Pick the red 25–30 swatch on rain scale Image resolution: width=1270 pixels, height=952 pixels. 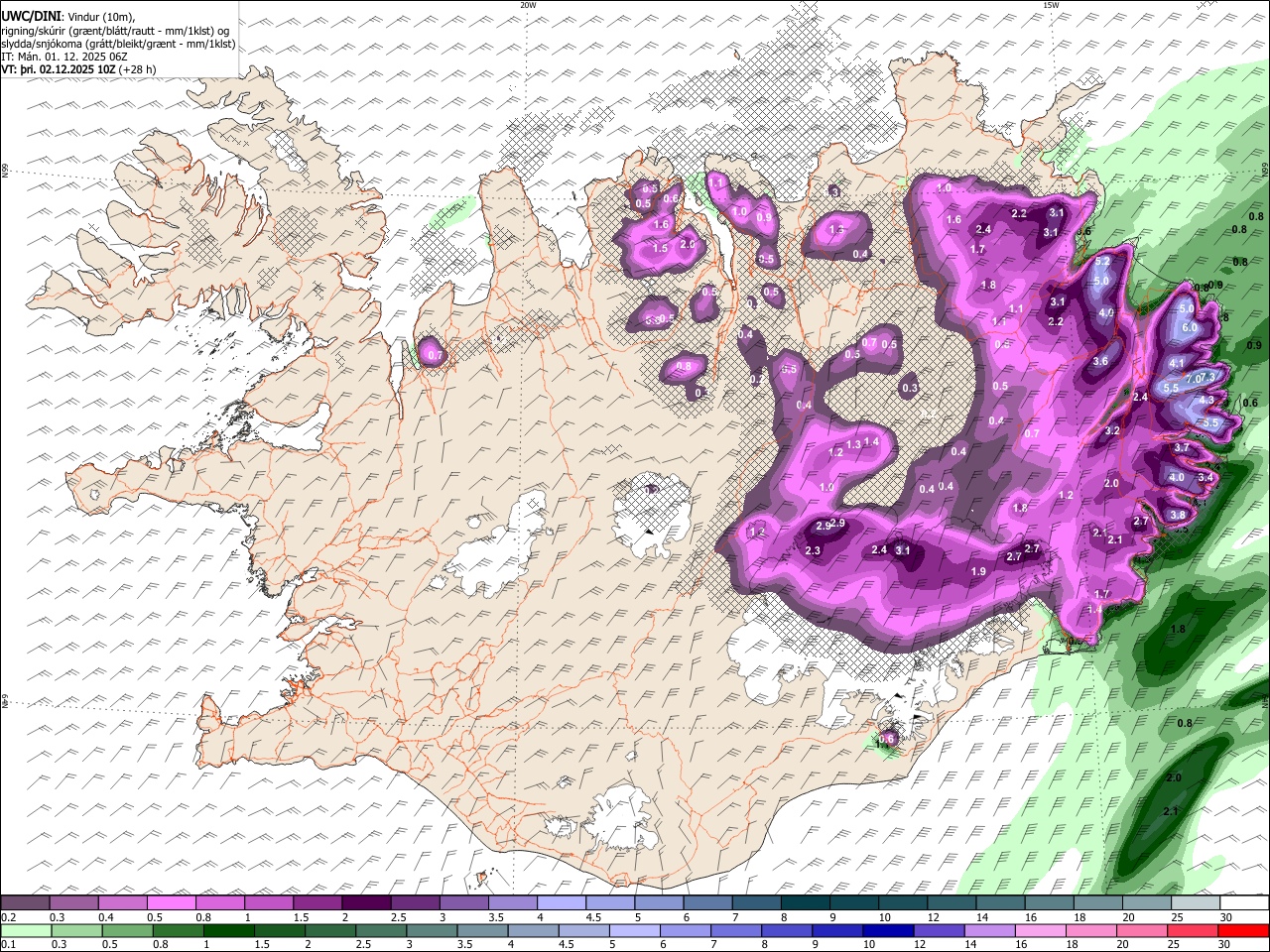(x=1242, y=930)
